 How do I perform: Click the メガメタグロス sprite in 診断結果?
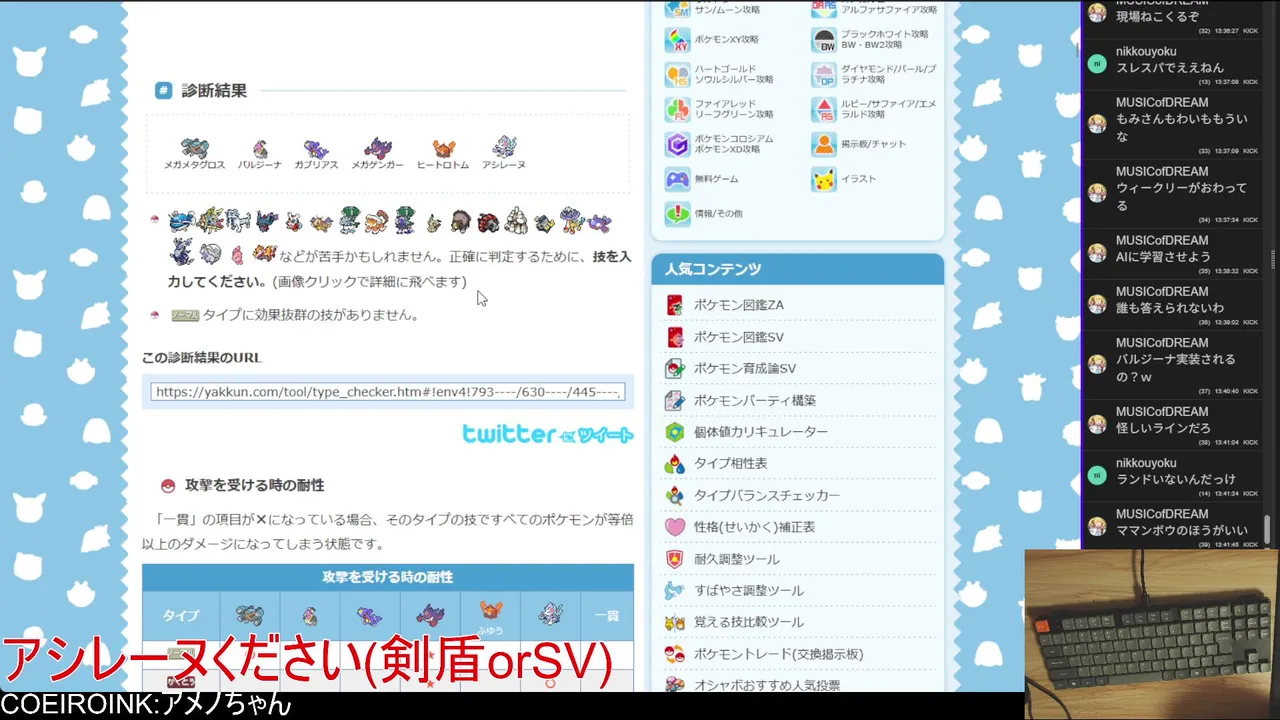194,148
